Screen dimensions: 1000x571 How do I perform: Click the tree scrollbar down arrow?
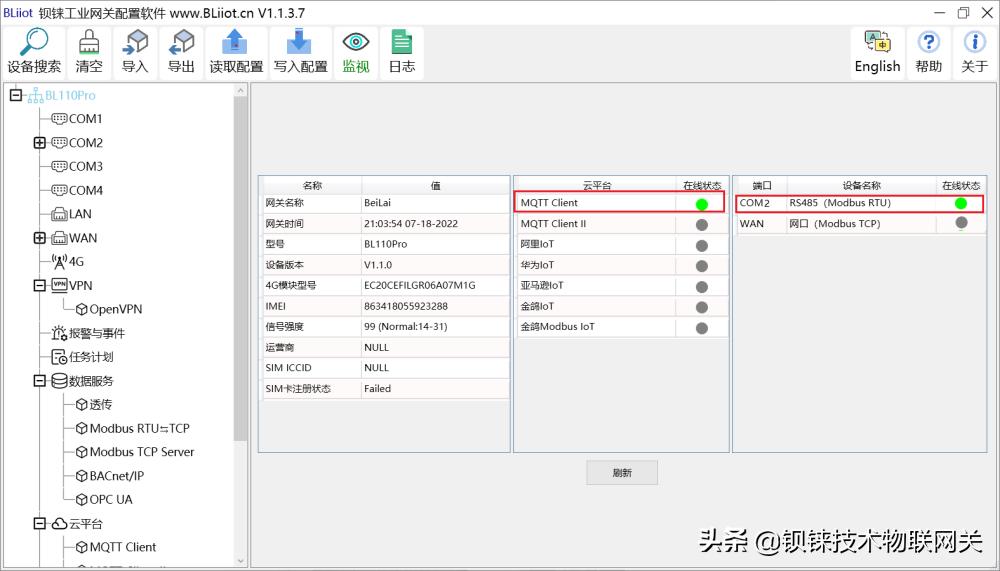click(240, 561)
